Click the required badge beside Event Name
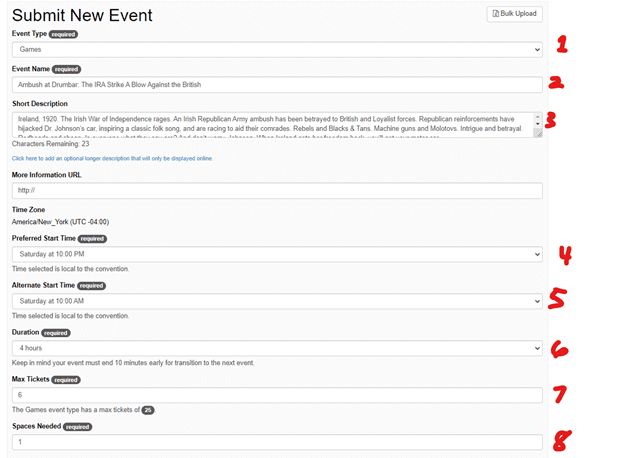 click(x=68, y=70)
